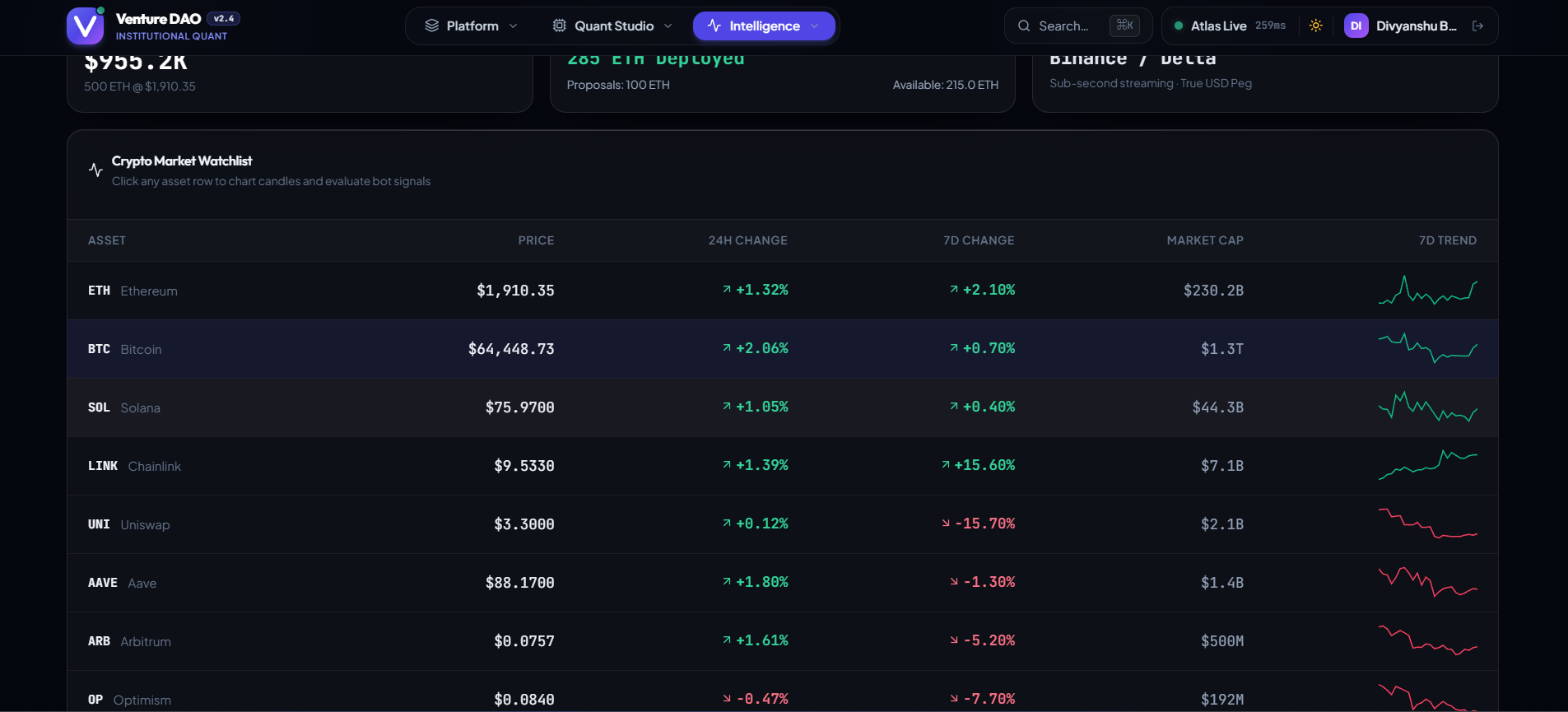Click the Platform layers icon
Screen dimensions: 1568x712
tap(431, 26)
